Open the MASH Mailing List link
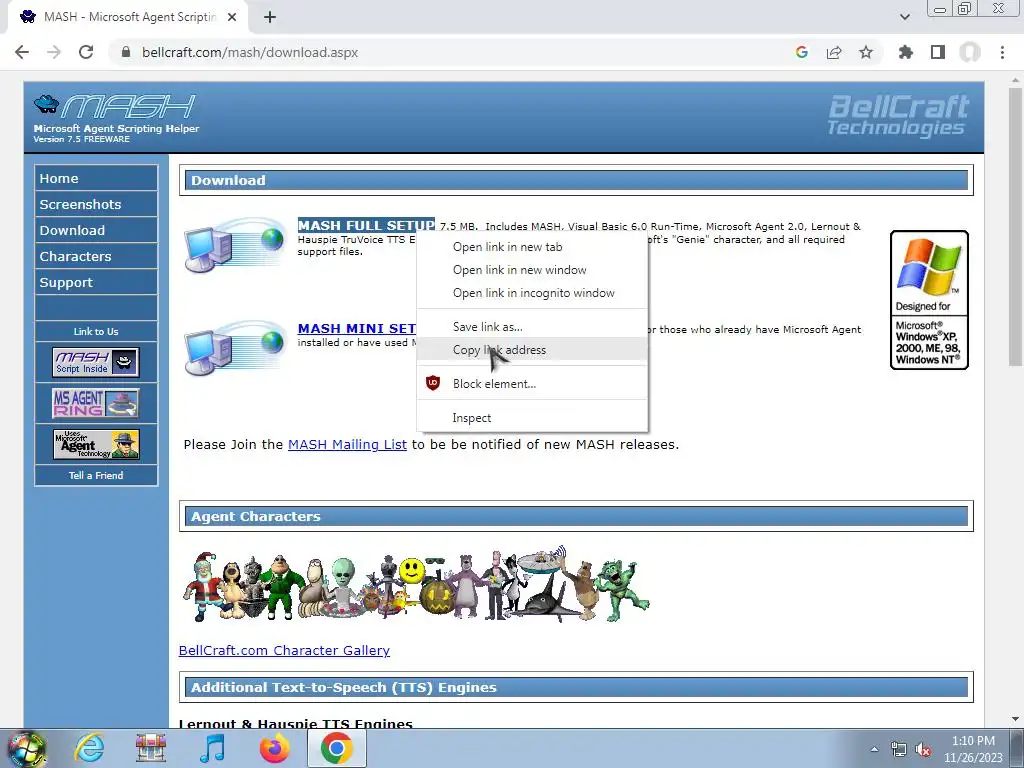1024x768 pixels. point(347,444)
